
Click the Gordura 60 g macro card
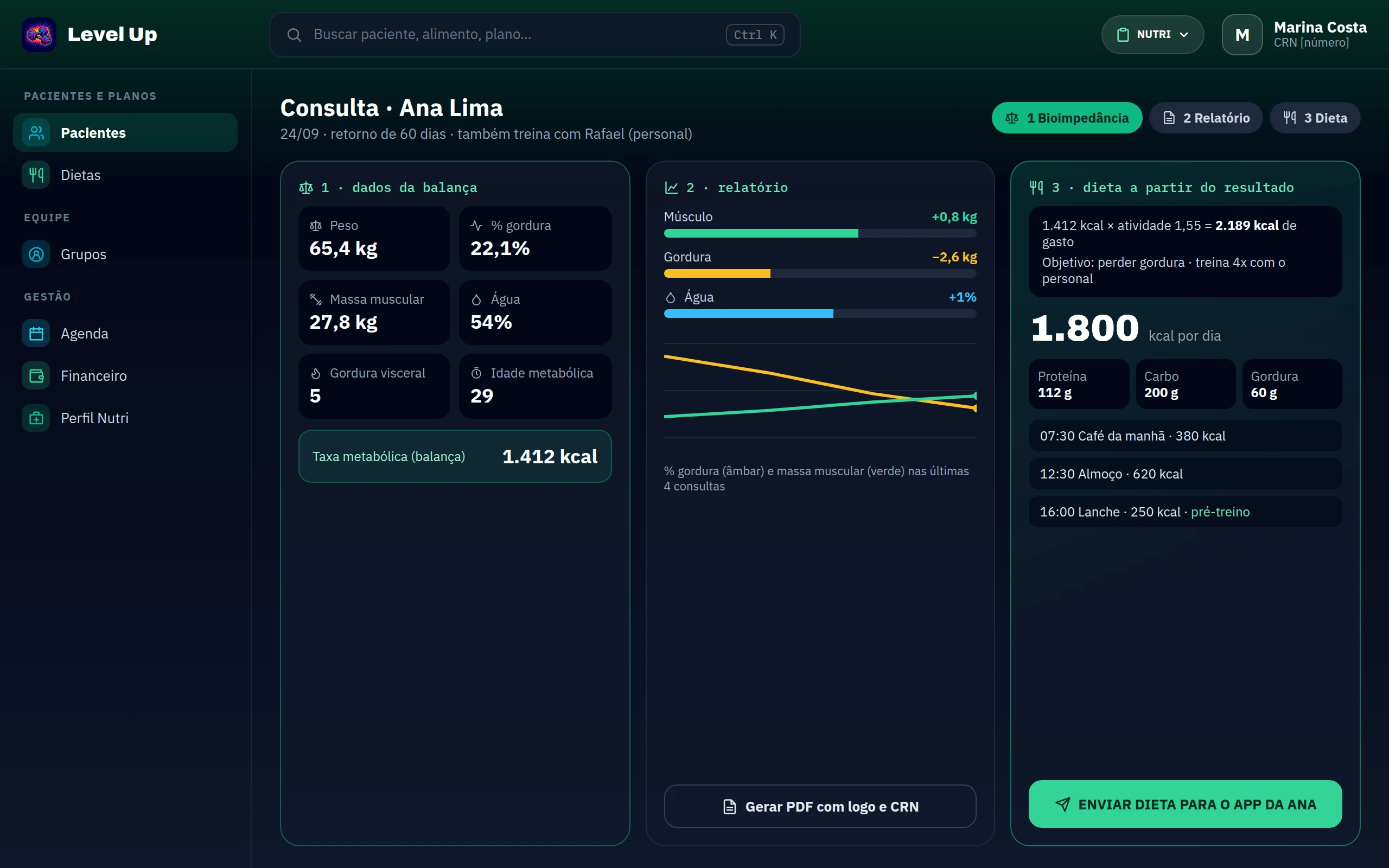tap(1292, 384)
